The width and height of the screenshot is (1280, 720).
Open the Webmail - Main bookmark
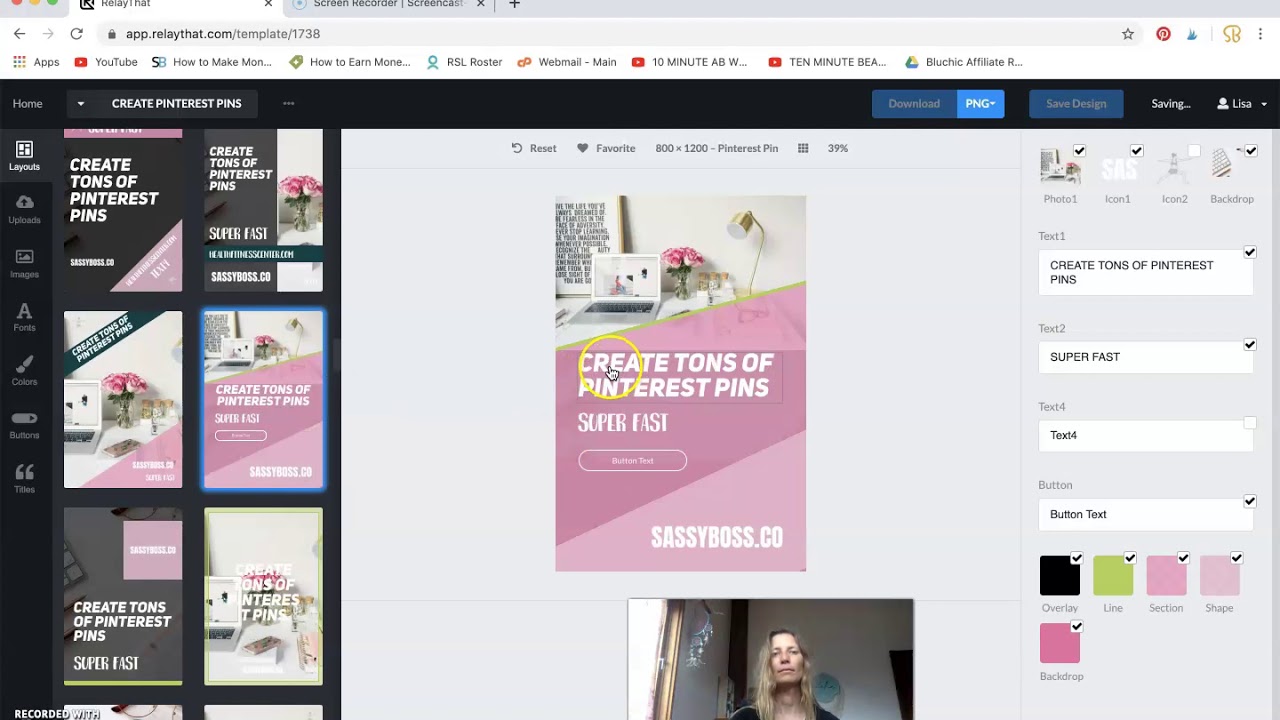567,62
